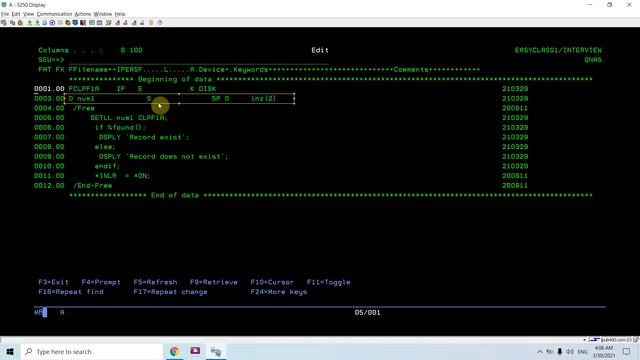Click the 'Beginning of data' marker line
This screenshot has height=360, width=640.
tap(331, 79)
